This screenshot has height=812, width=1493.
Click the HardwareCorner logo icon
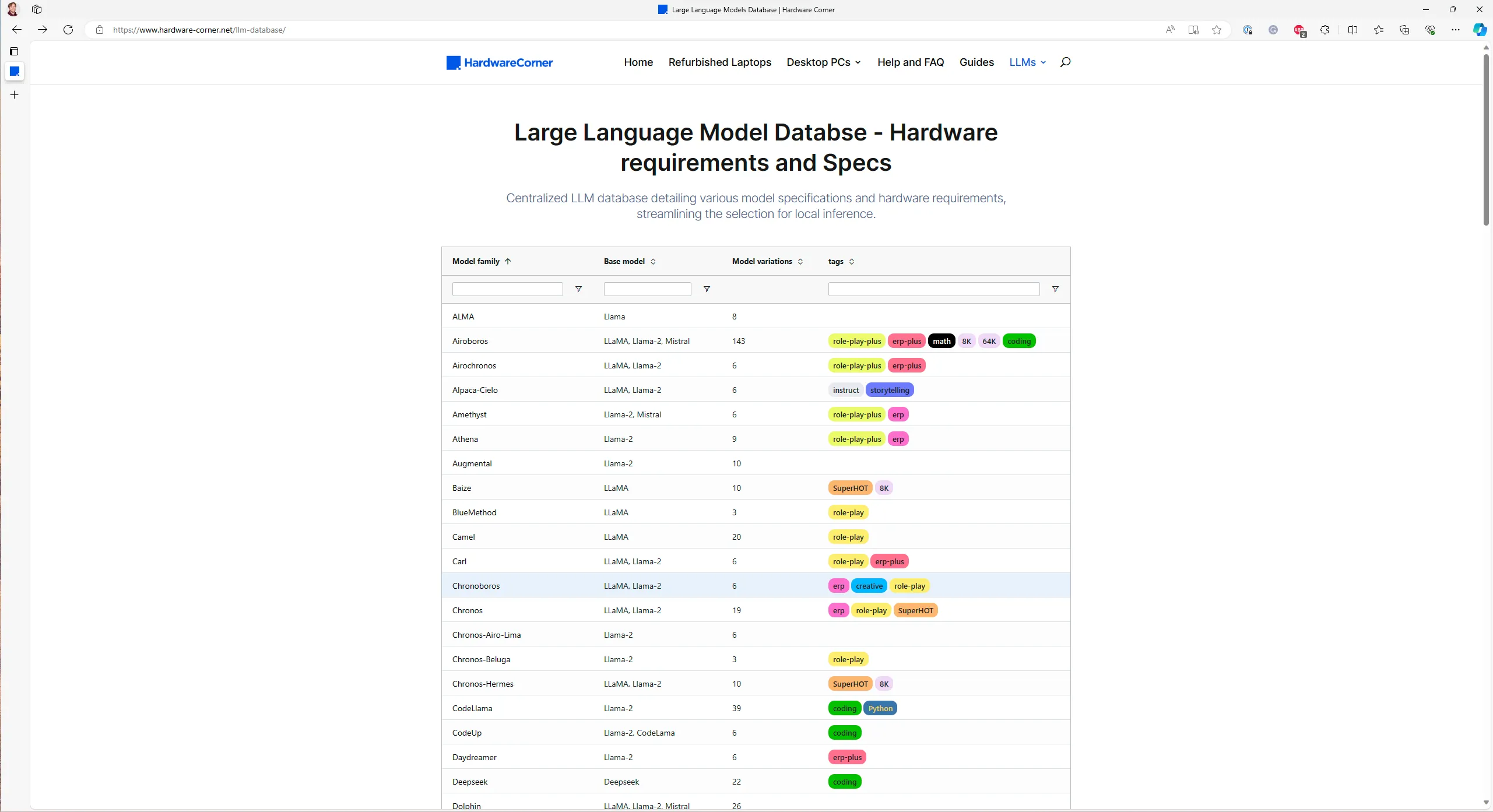point(452,63)
